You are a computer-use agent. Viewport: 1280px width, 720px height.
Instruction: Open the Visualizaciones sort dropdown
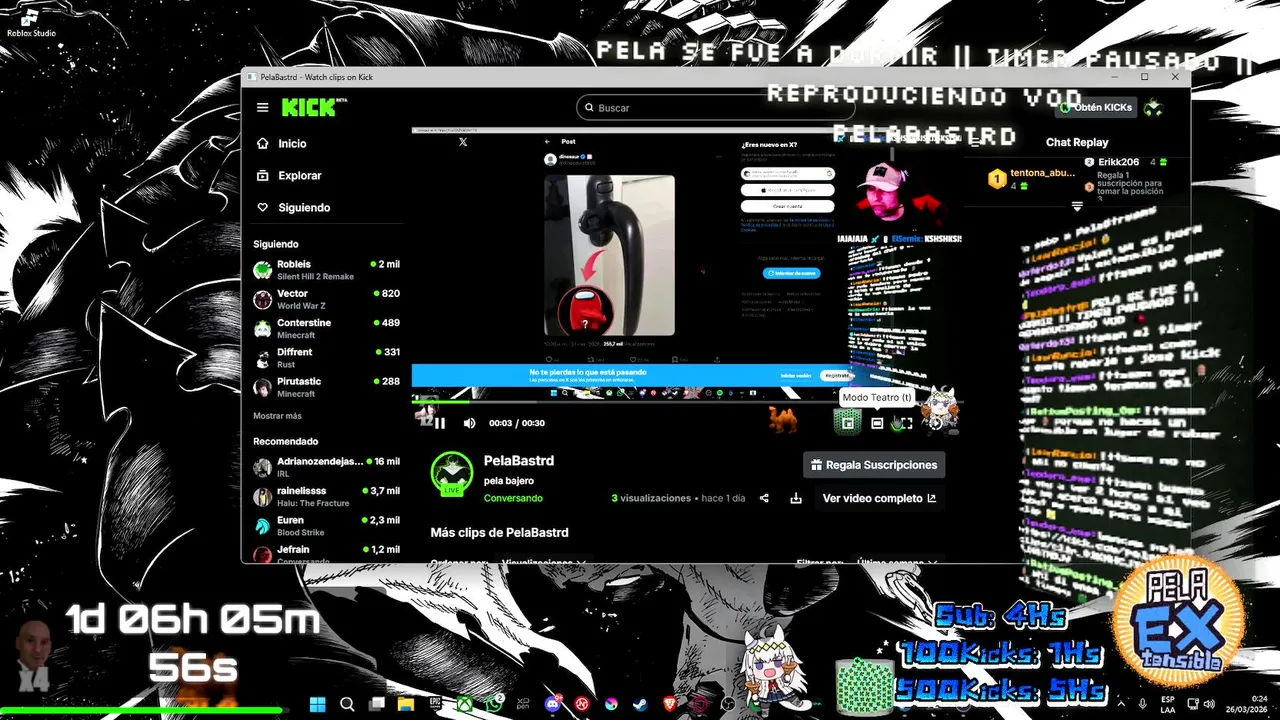(x=543, y=562)
